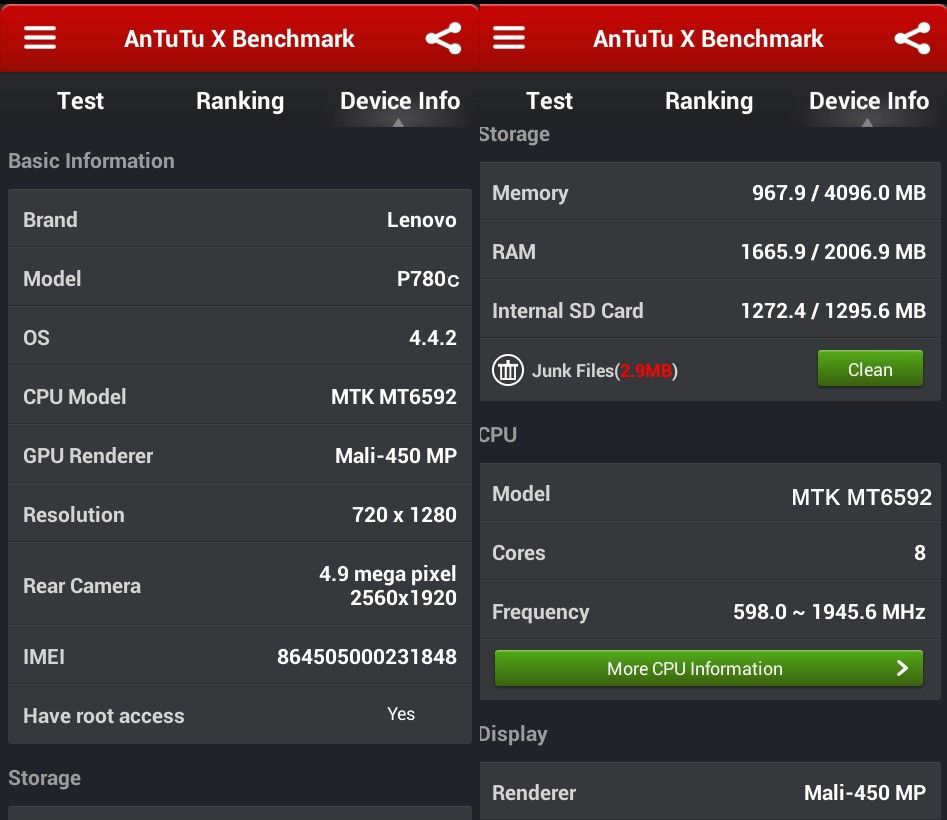Click the Junk Files(2.9MB) text
This screenshot has height=820, width=947.
click(605, 370)
